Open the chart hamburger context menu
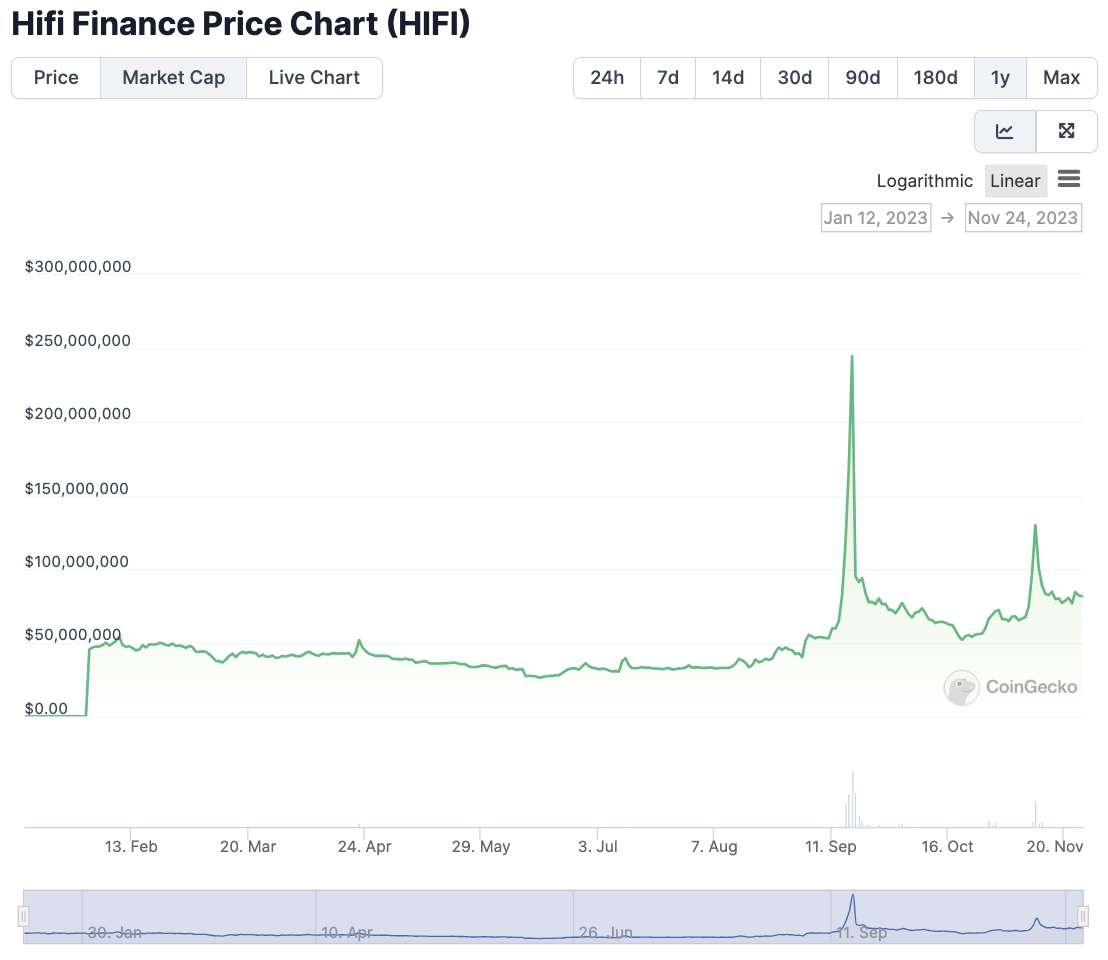This screenshot has width=1108, height=960. tap(1068, 179)
